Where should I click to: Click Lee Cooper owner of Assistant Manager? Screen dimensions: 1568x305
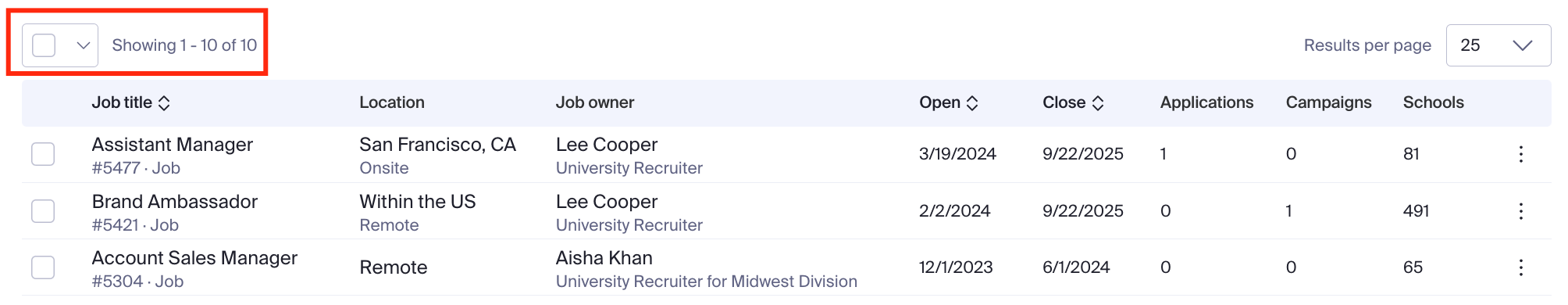607,145
